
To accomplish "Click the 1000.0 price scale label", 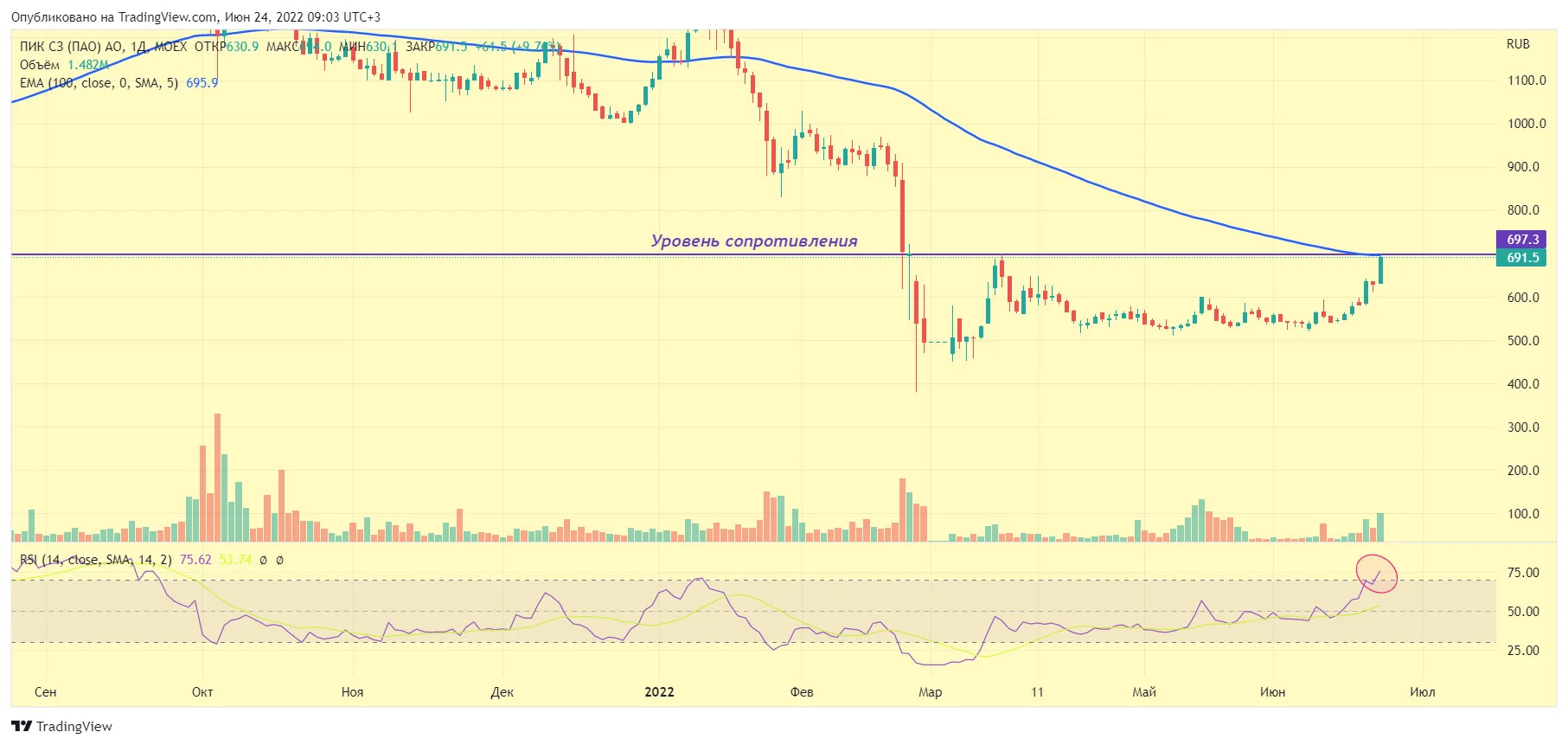I will click(x=1526, y=124).
